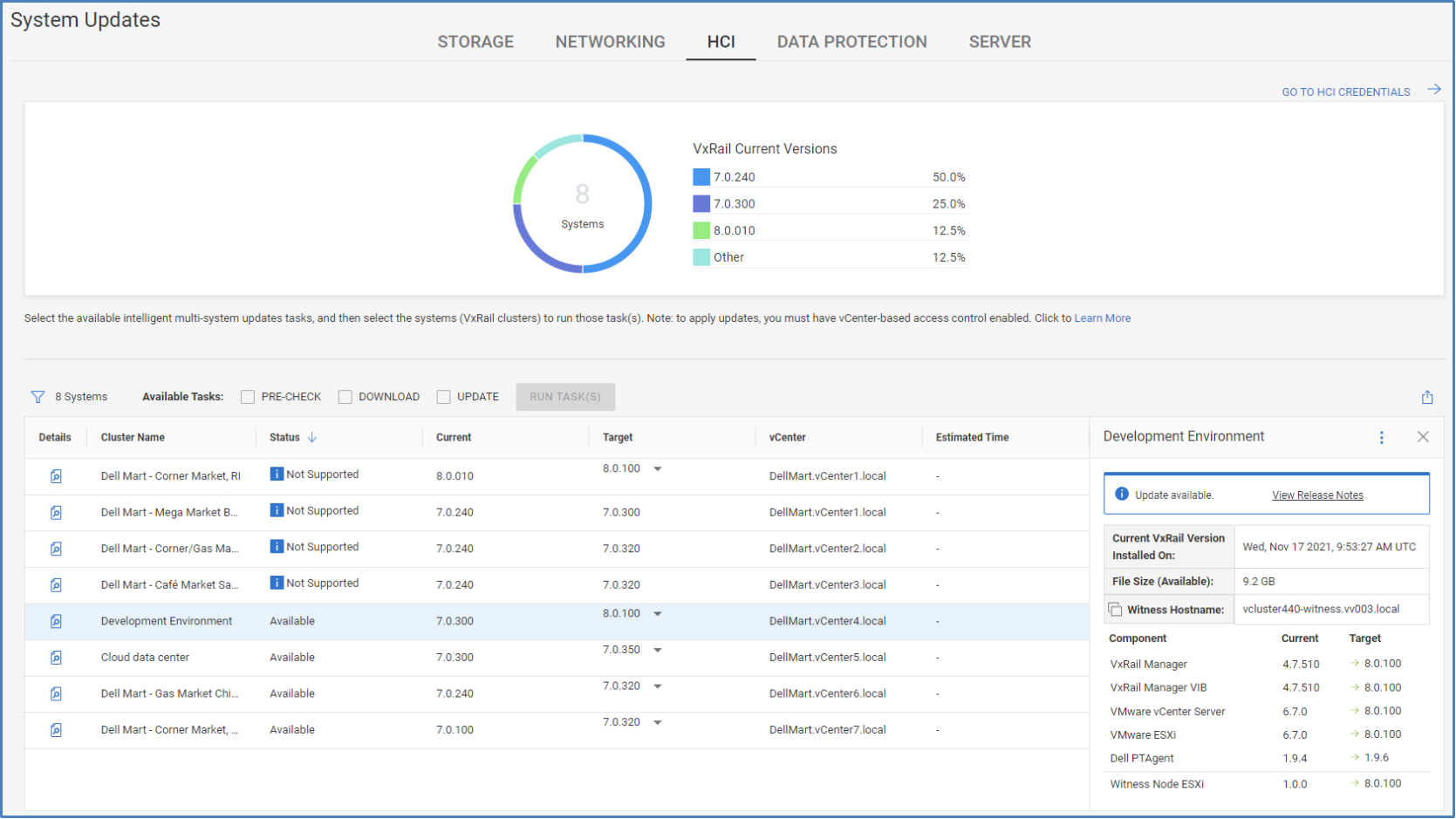Sort table by vCenter column header
The image size is (1456, 819).
(788, 438)
